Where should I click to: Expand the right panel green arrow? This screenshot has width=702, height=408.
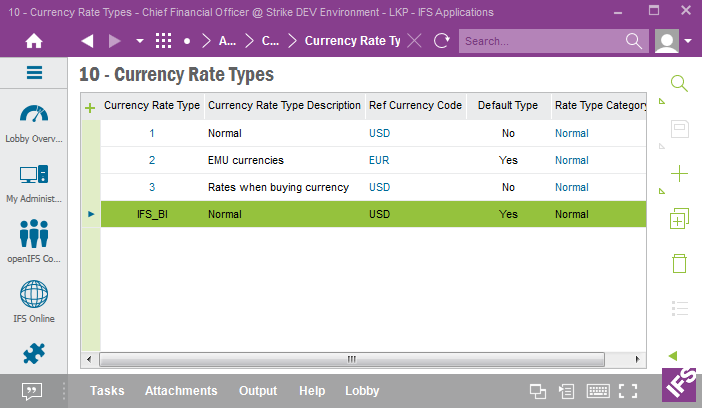(x=672, y=355)
